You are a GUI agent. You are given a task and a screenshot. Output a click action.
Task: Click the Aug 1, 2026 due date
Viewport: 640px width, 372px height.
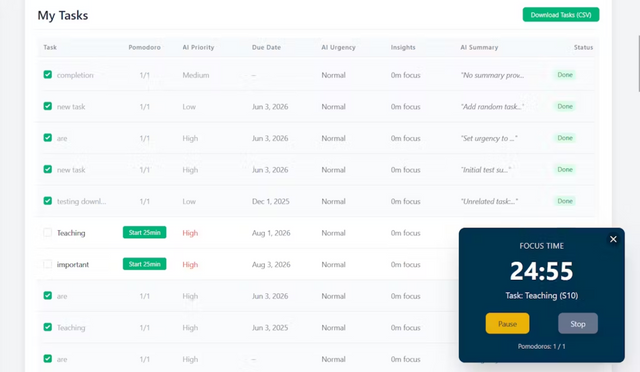coord(271,233)
